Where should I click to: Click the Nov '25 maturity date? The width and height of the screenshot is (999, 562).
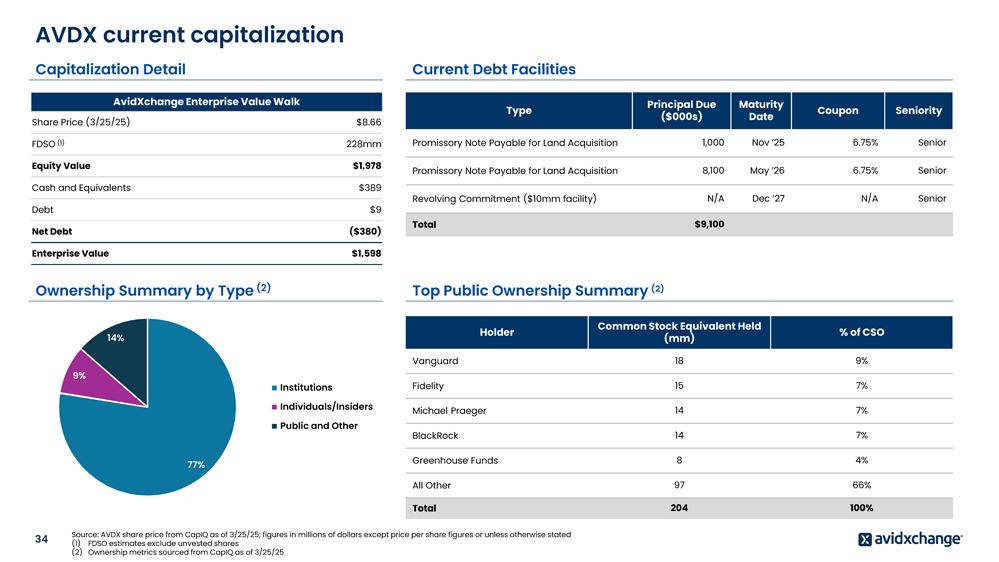click(x=768, y=143)
